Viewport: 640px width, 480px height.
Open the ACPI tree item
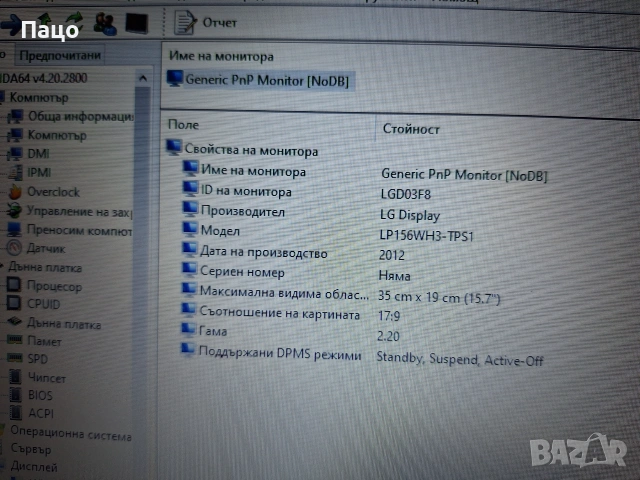32,413
